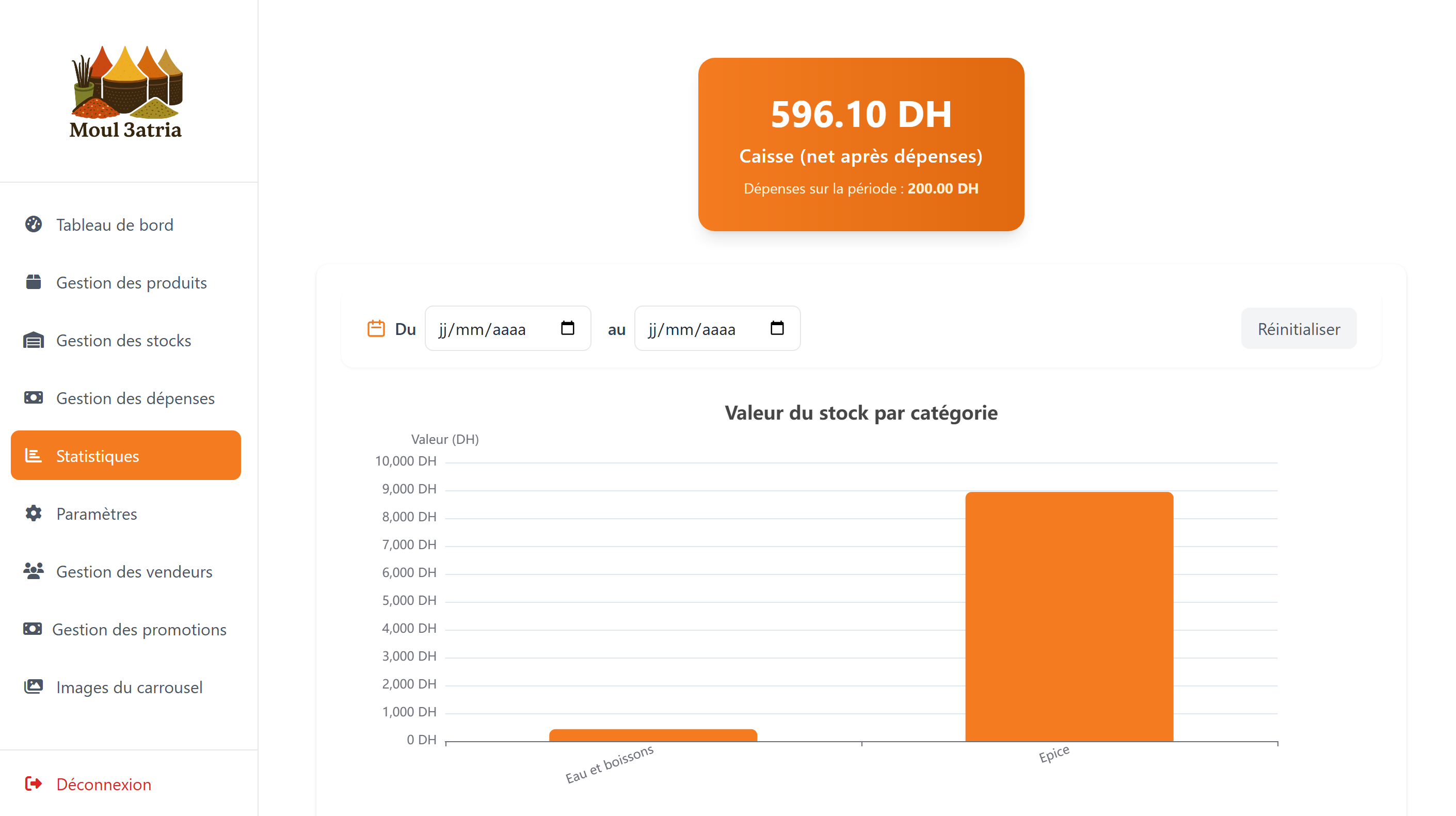Viewport: 1456px width, 816px height.
Task: Click the Images du carrousel pictures icon
Action: point(34,686)
